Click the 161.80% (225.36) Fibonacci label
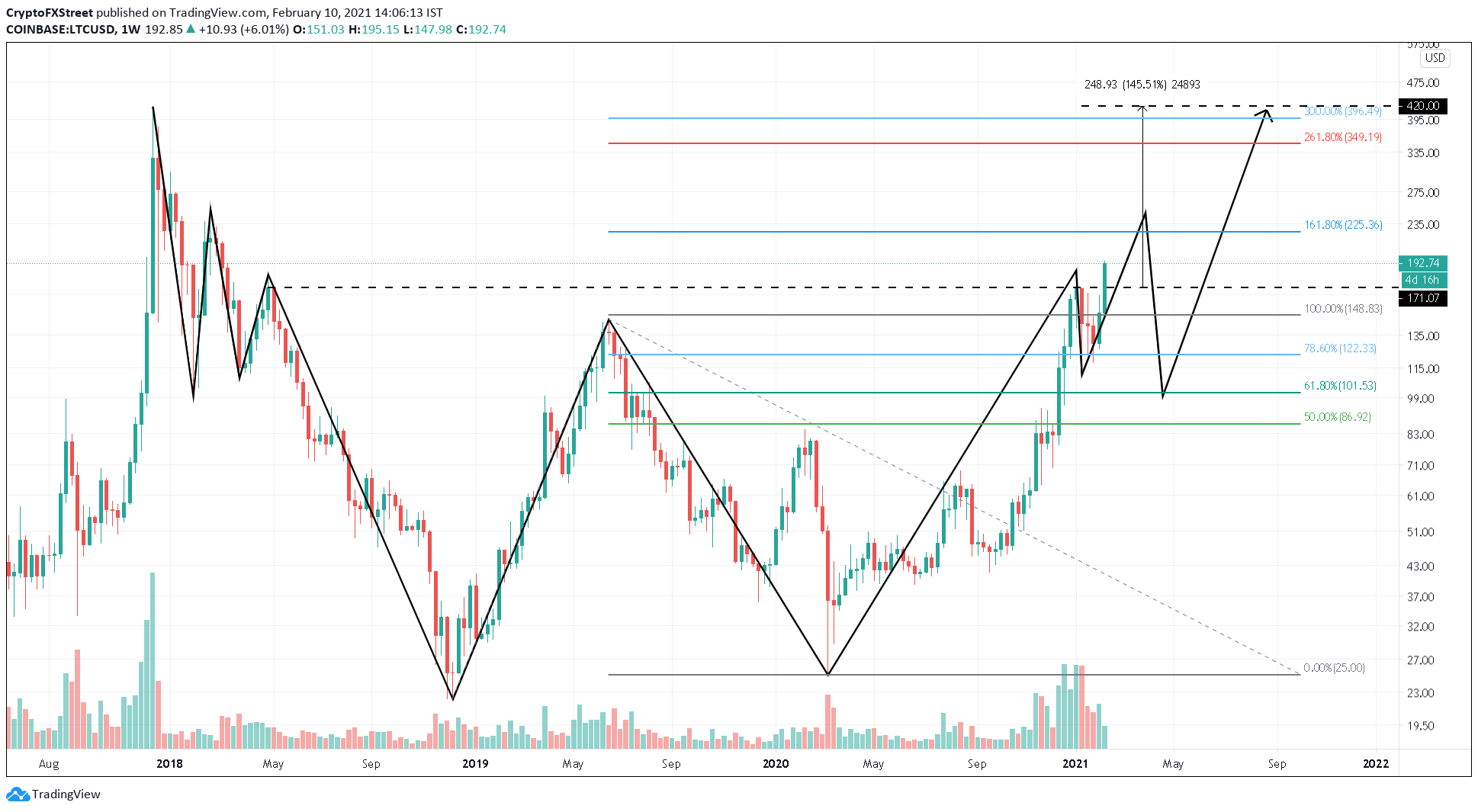Screen dimensions: 1478x812 (x=1343, y=225)
